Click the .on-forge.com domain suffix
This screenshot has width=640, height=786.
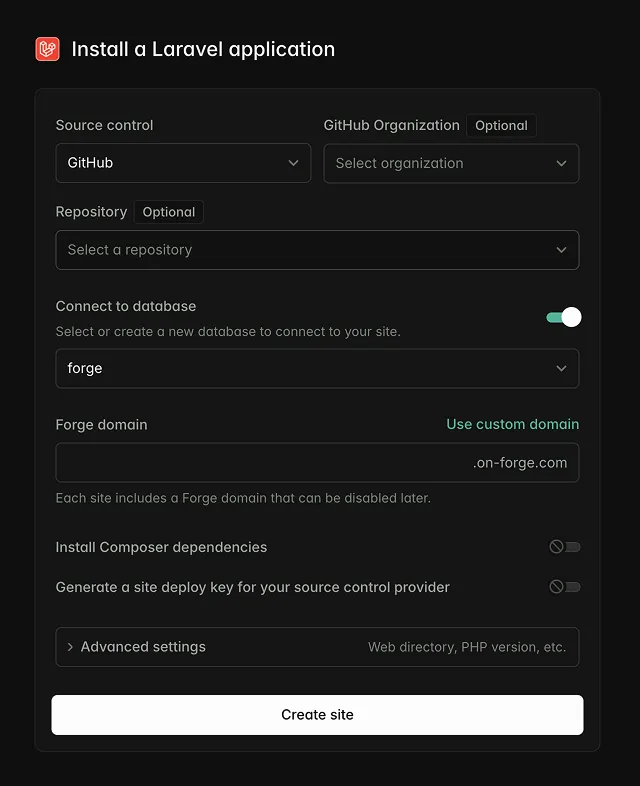(520, 463)
